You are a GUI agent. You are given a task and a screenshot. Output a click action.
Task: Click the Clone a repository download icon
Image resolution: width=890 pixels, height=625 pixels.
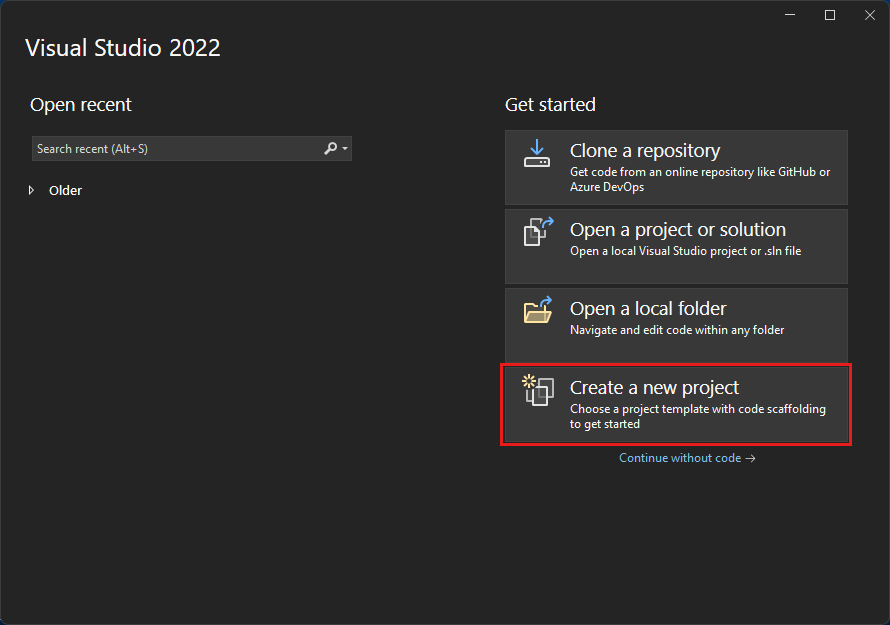[x=537, y=154]
